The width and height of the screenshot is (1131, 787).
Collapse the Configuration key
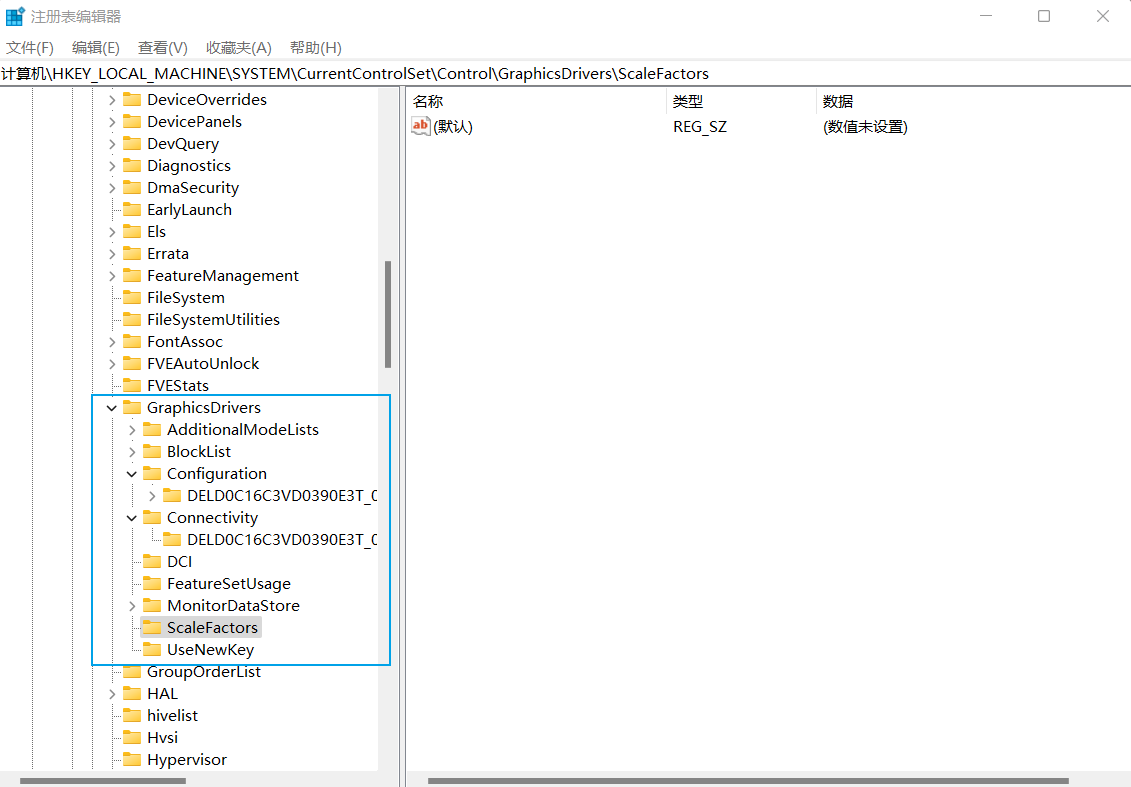point(131,474)
